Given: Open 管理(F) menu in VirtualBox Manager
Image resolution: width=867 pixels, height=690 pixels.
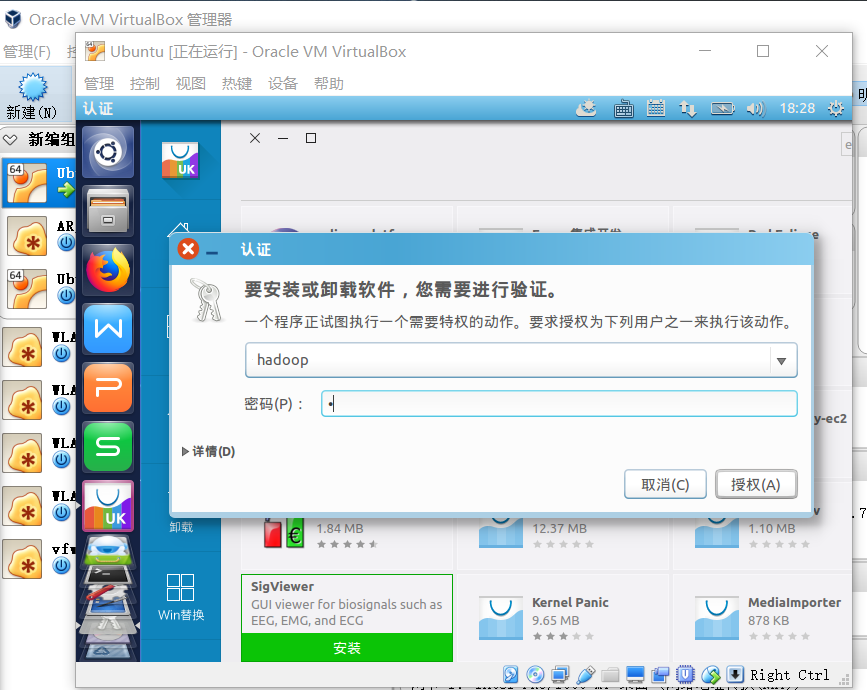Looking at the screenshot, I should point(27,52).
